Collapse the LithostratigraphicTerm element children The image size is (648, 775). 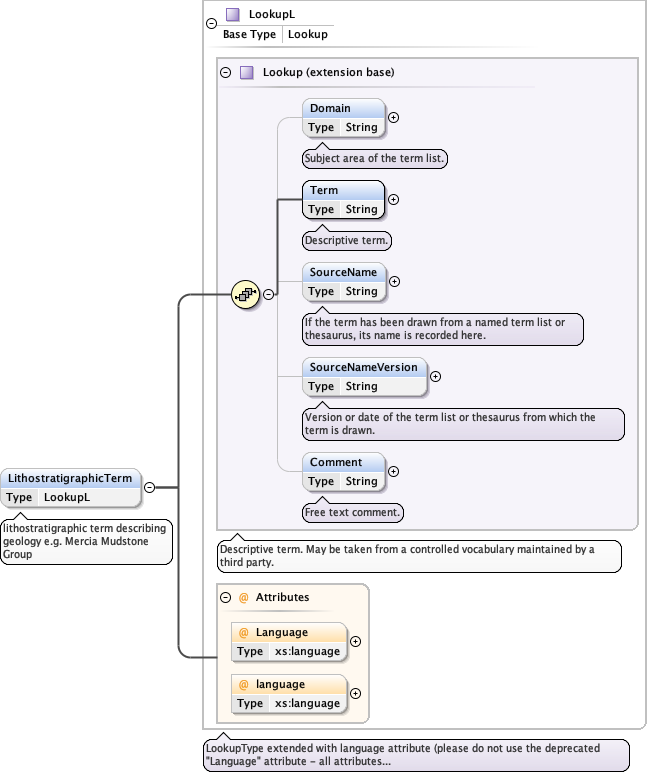149,488
